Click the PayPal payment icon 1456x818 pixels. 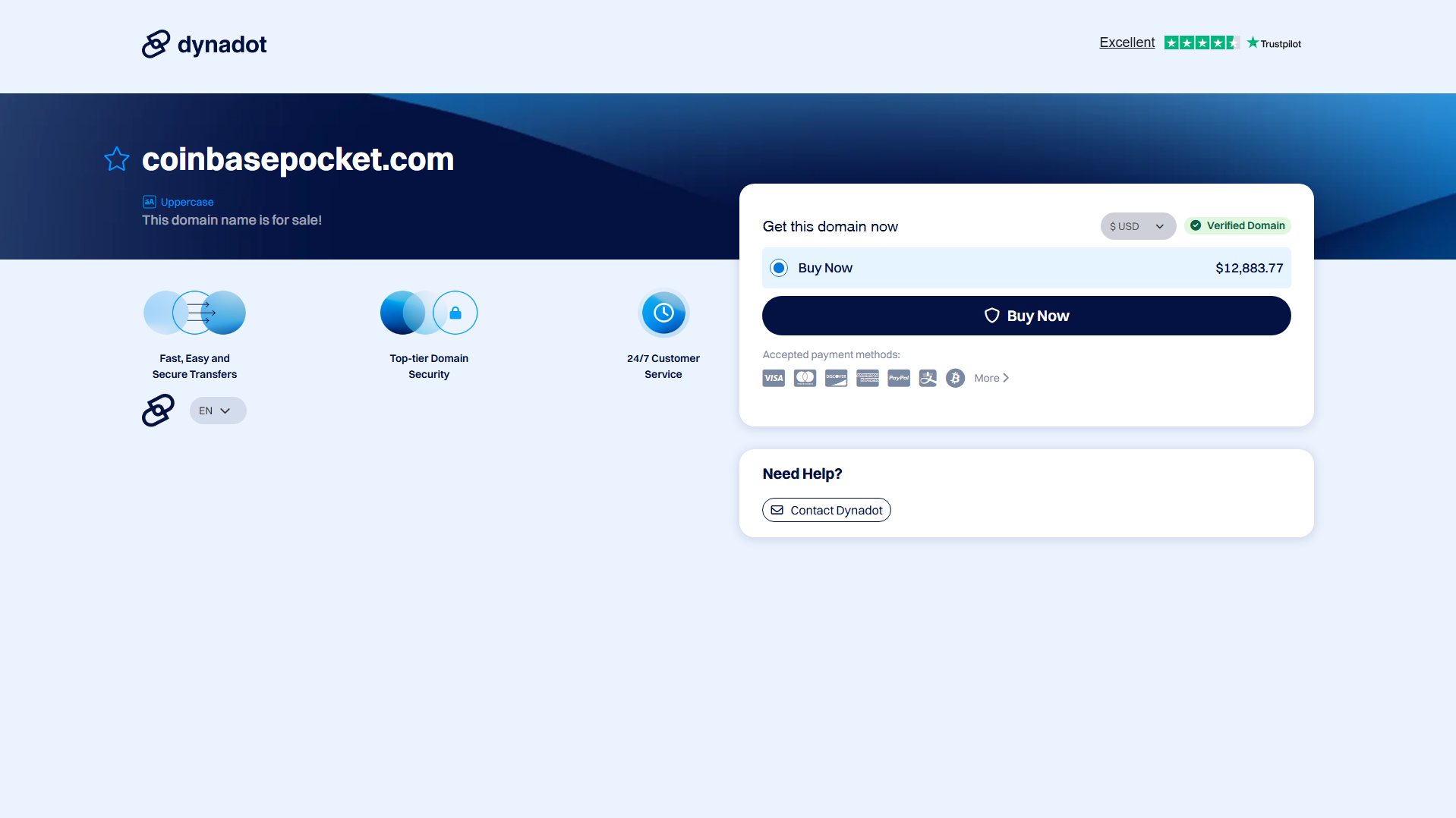coord(899,378)
